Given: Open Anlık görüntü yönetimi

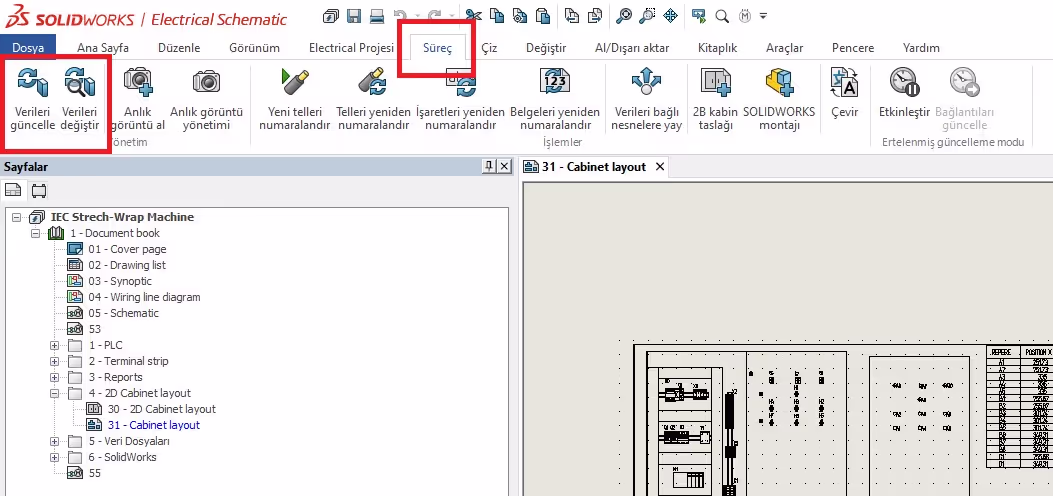Looking at the screenshot, I should [206, 83].
